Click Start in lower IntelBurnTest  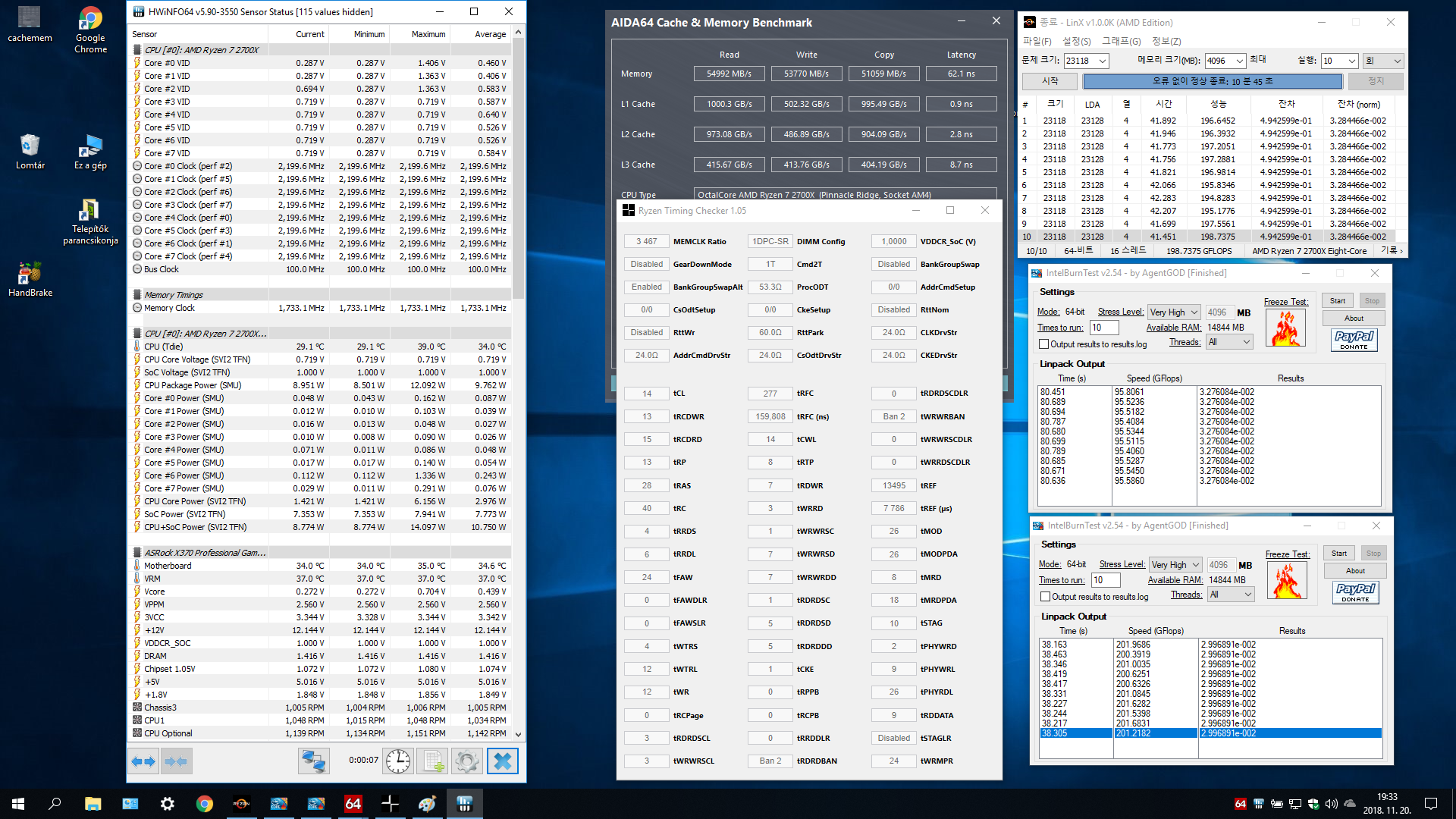coord(1339,554)
